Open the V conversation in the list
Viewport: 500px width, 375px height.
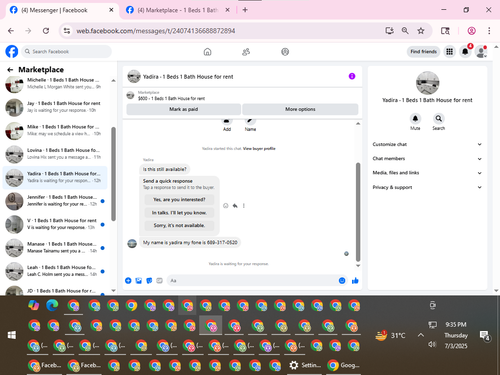[55, 224]
